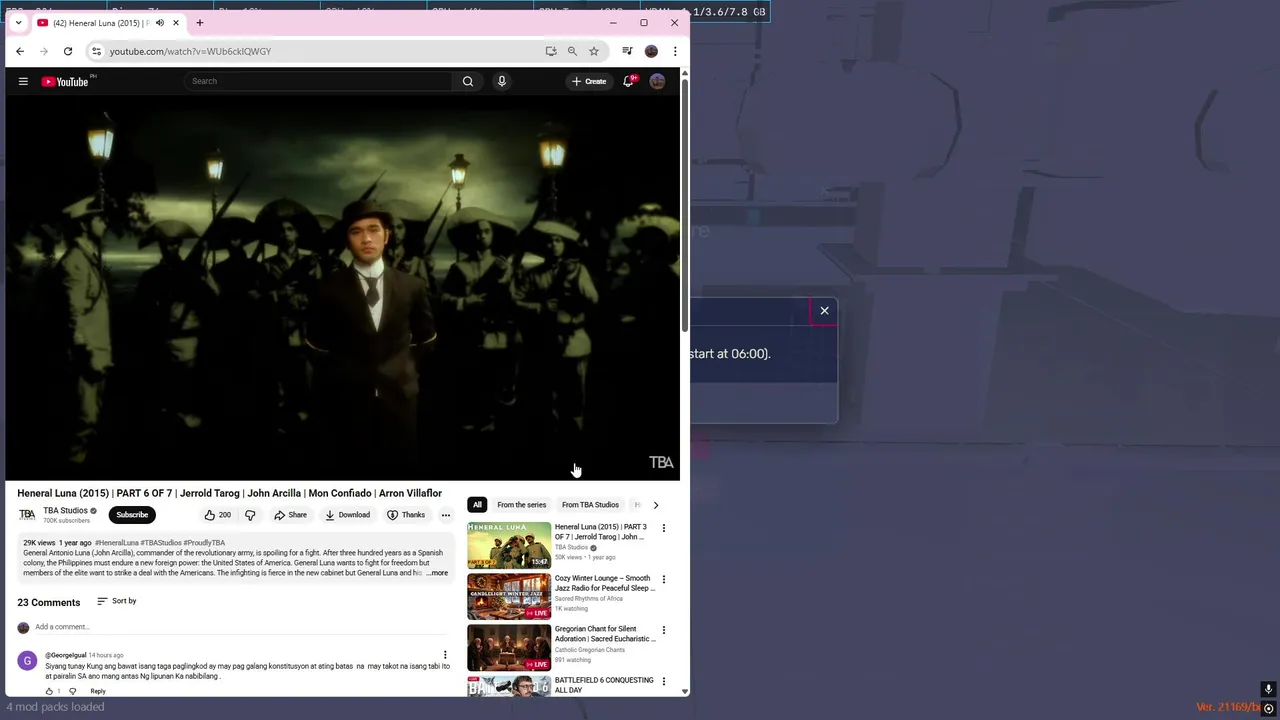
Task: Reload the YouTube page
Action: click(x=68, y=51)
